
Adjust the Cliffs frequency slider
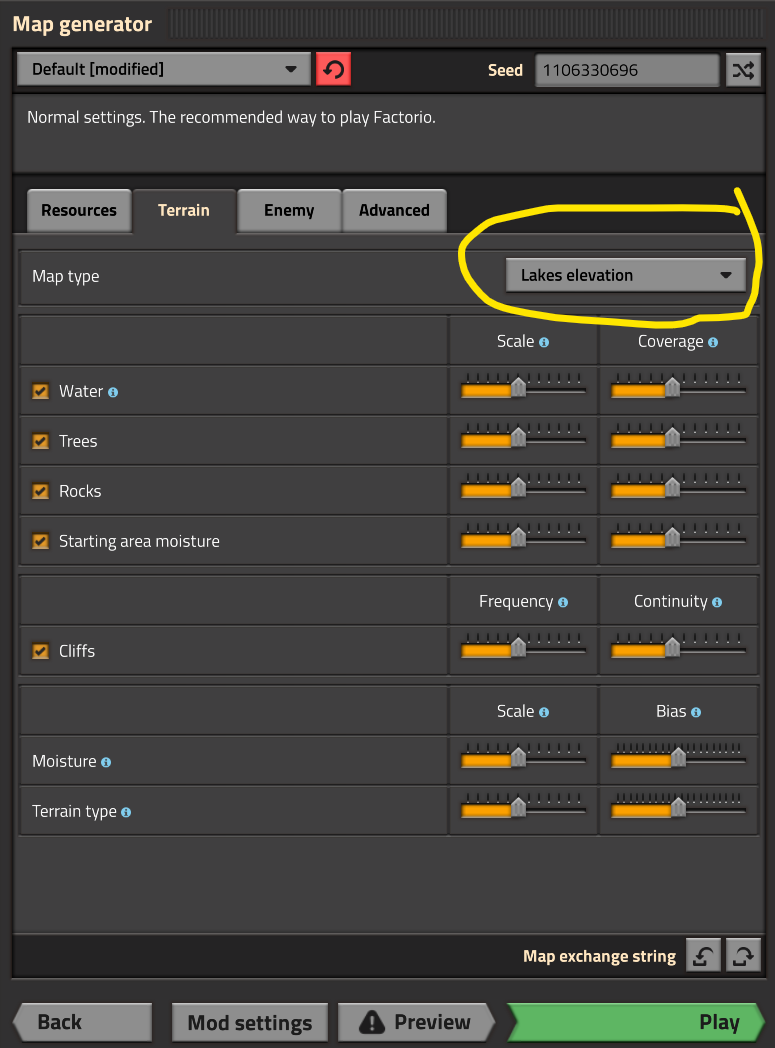tap(523, 646)
